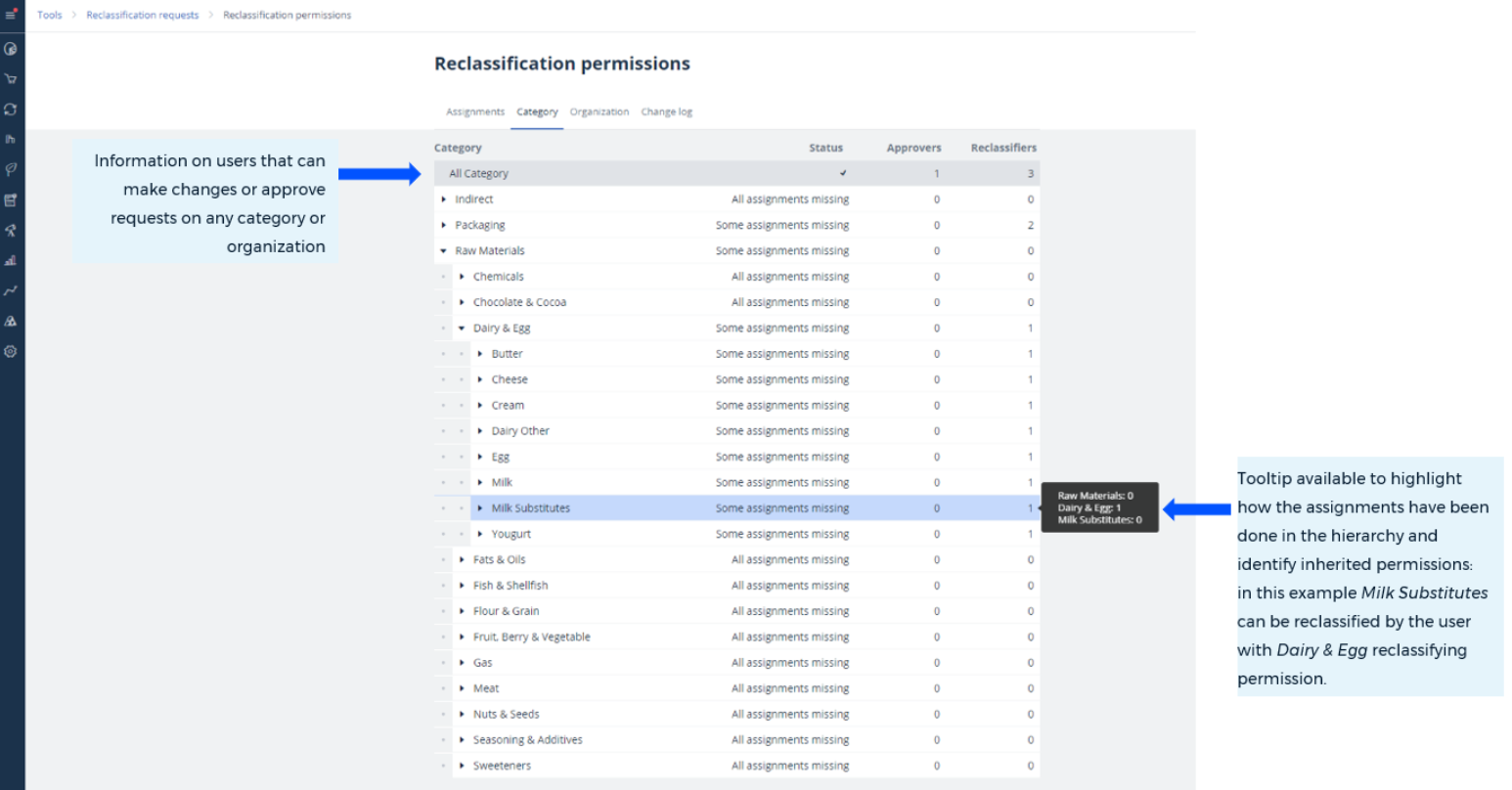Open the hamburger menu in the sidebar
1512x790 pixels.
tap(11, 15)
